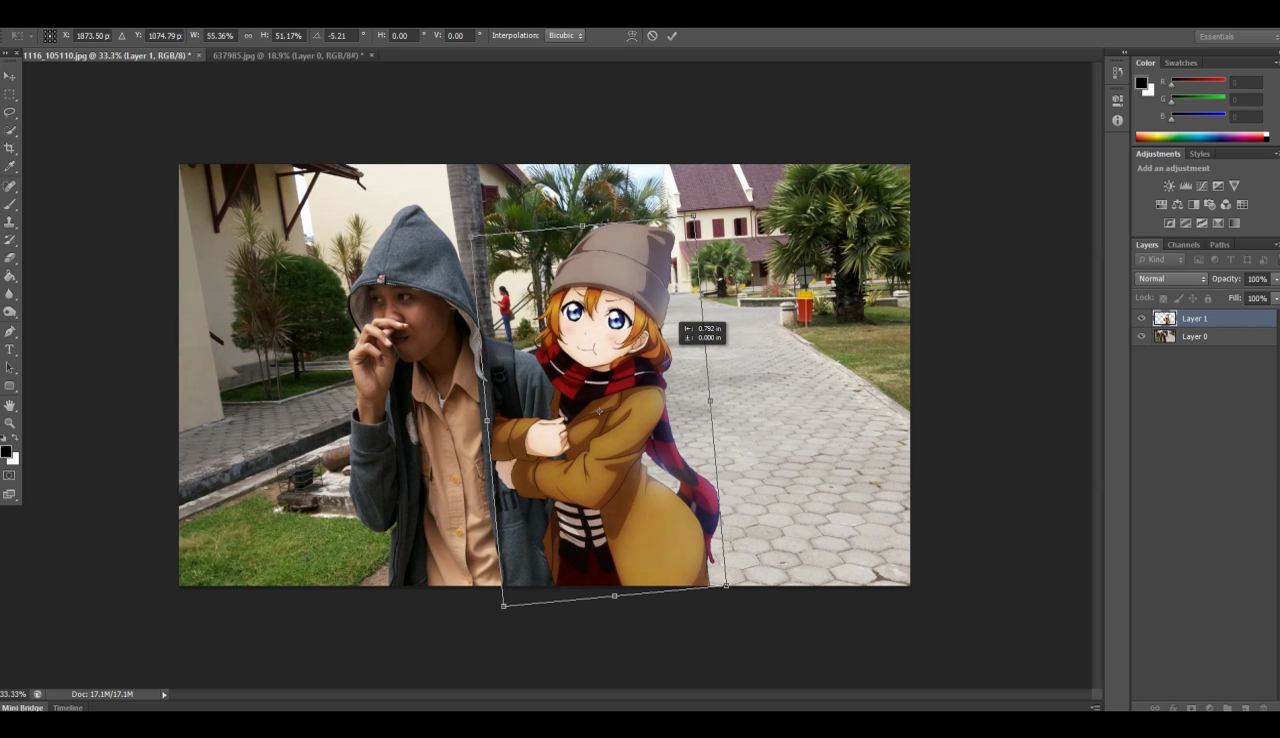Hide Layer 1 using its eye icon
Viewport: 1280px width, 738px height.
(1141, 318)
